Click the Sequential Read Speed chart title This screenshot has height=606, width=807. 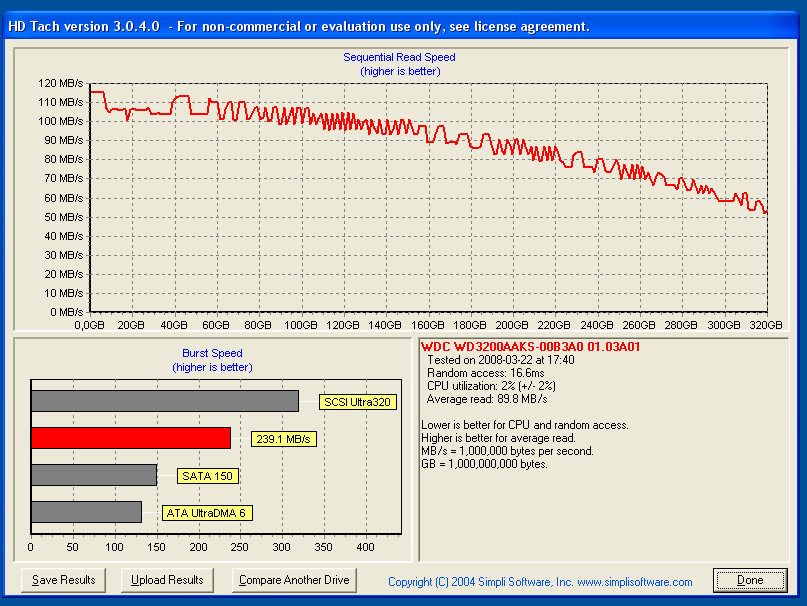[x=399, y=58]
